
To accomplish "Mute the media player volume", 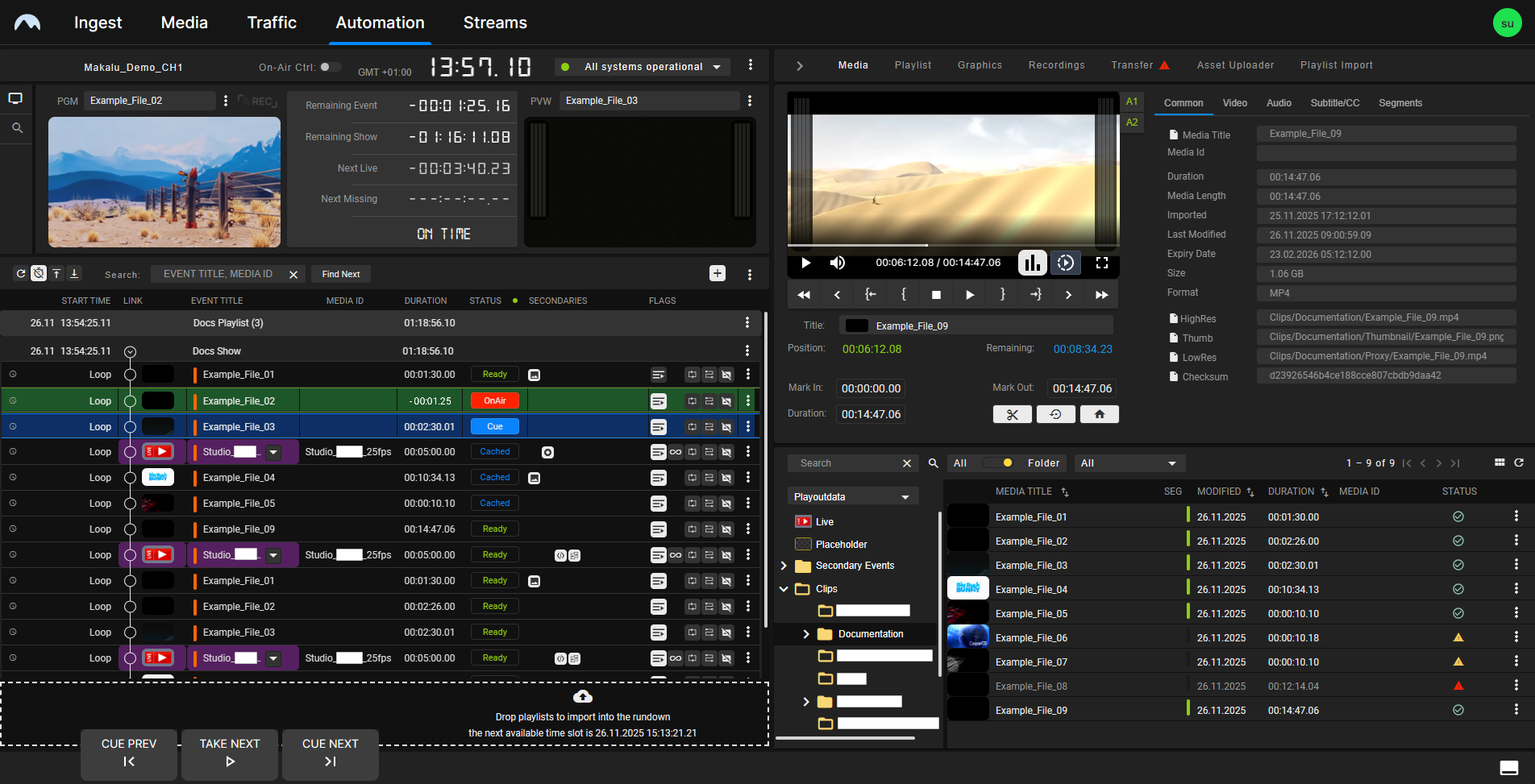I will [x=838, y=263].
